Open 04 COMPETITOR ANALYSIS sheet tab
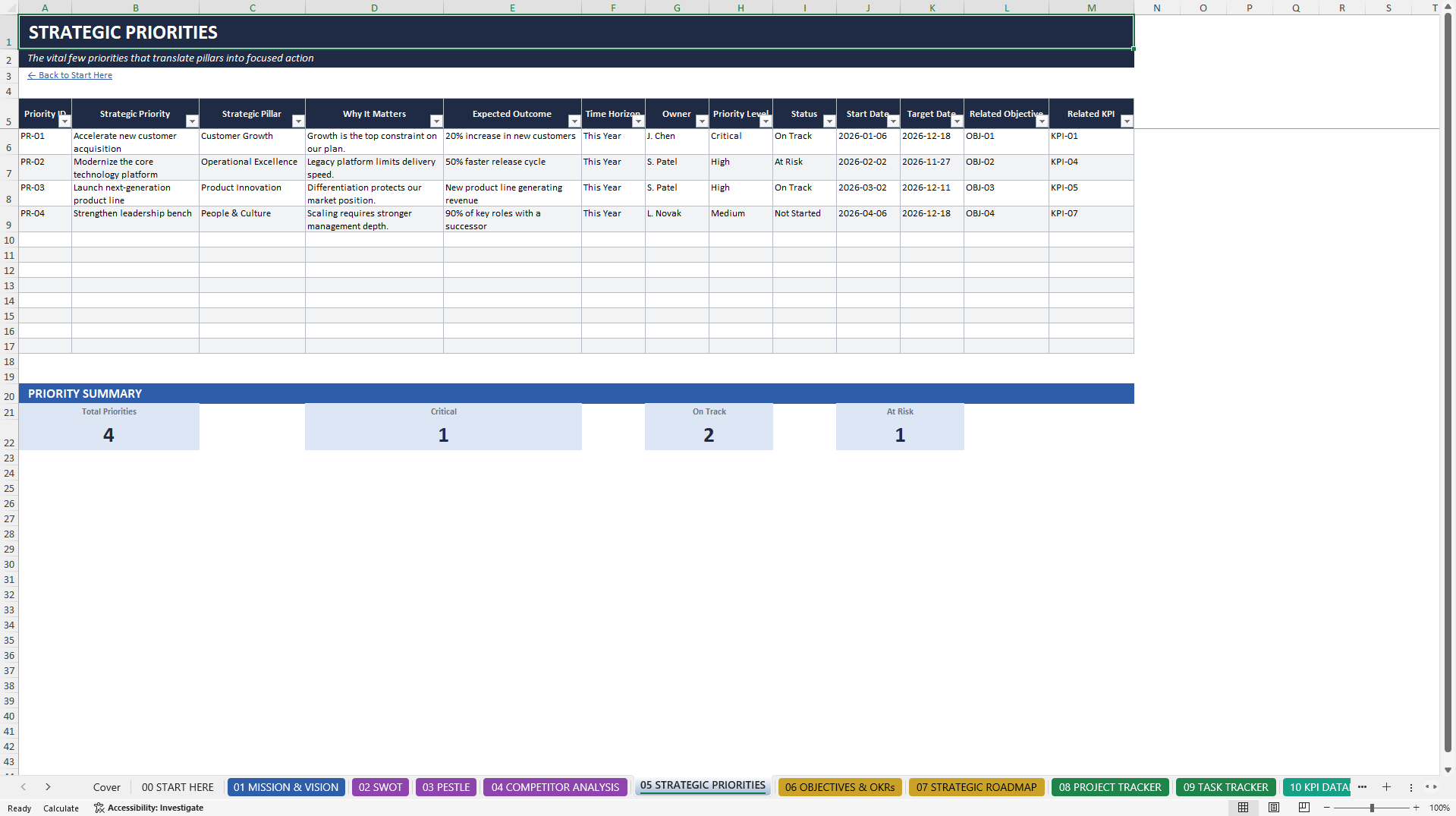This screenshot has width=1456, height=816. (x=555, y=787)
